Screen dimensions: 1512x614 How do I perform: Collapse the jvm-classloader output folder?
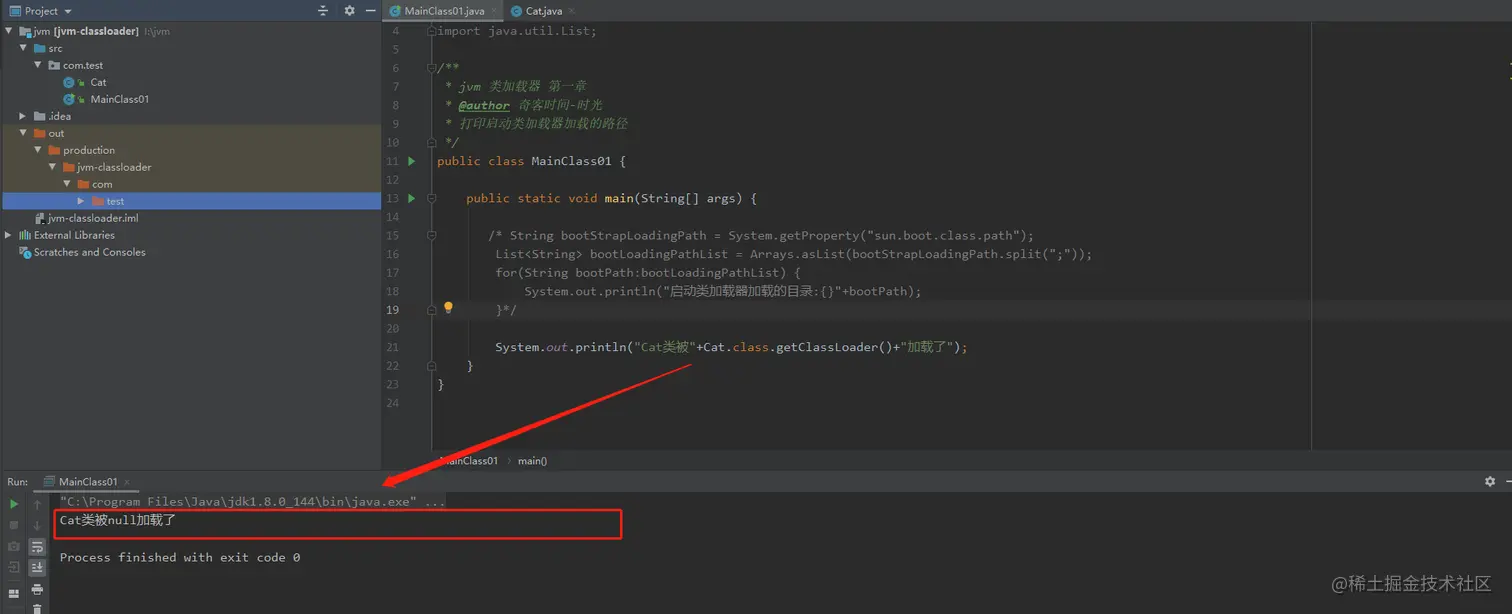click(52, 167)
